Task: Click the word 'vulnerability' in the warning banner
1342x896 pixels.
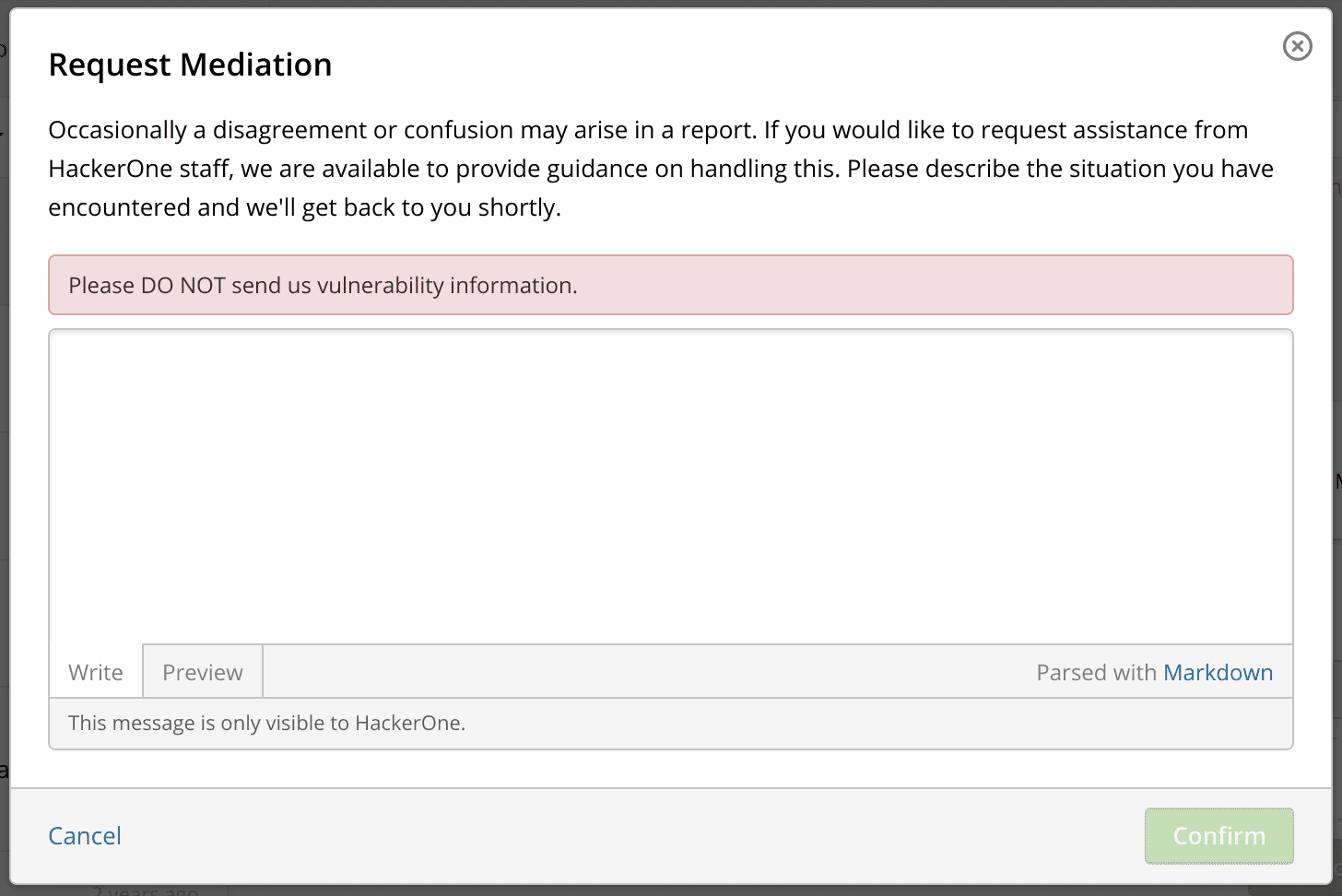Action: [380, 286]
